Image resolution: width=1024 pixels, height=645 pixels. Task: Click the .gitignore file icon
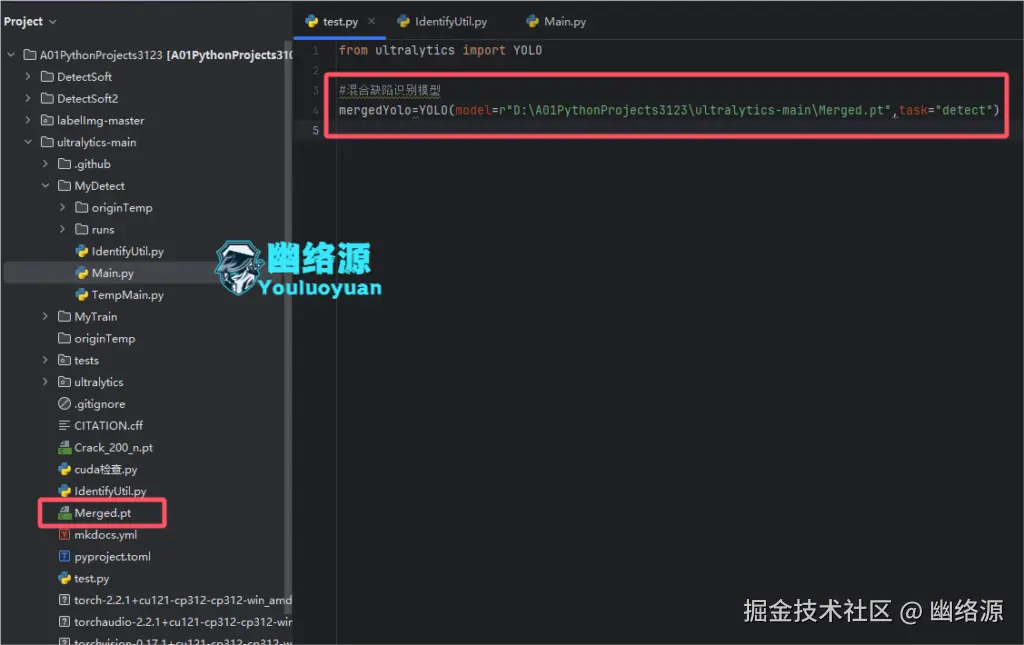pyautogui.click(x=65, y=403)
